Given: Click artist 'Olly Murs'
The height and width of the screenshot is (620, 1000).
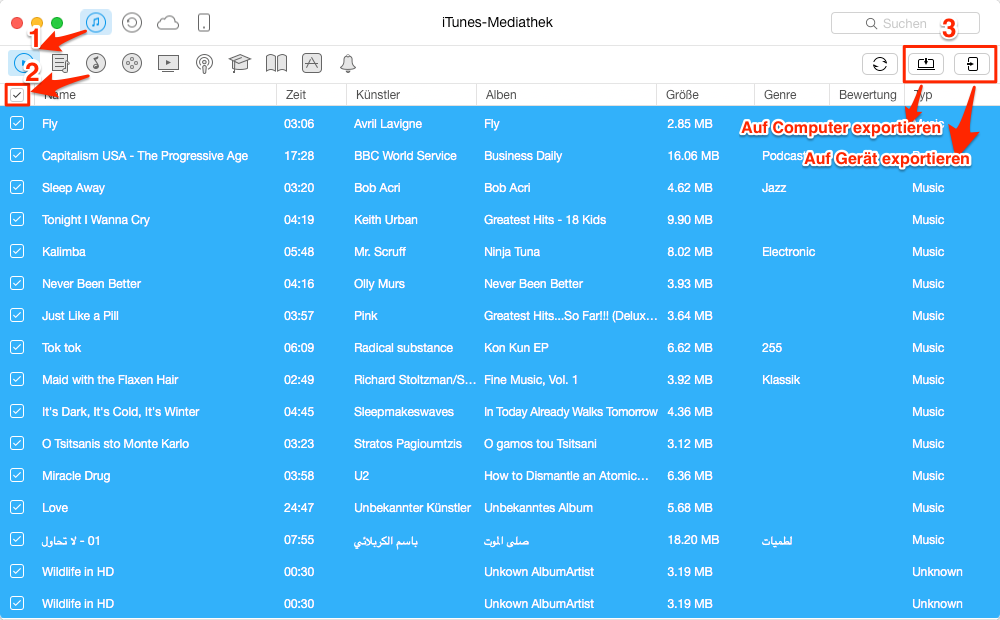Looking at the screenshot, I should click(x=379, y=284).
